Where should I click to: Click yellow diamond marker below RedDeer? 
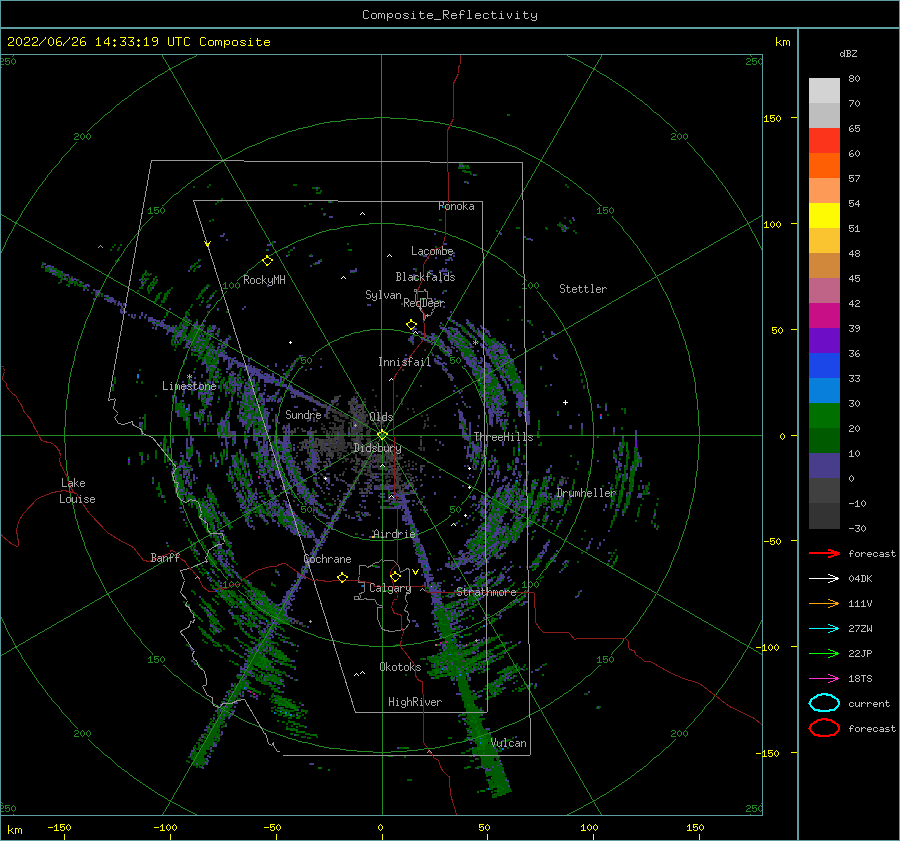point(412,325)
